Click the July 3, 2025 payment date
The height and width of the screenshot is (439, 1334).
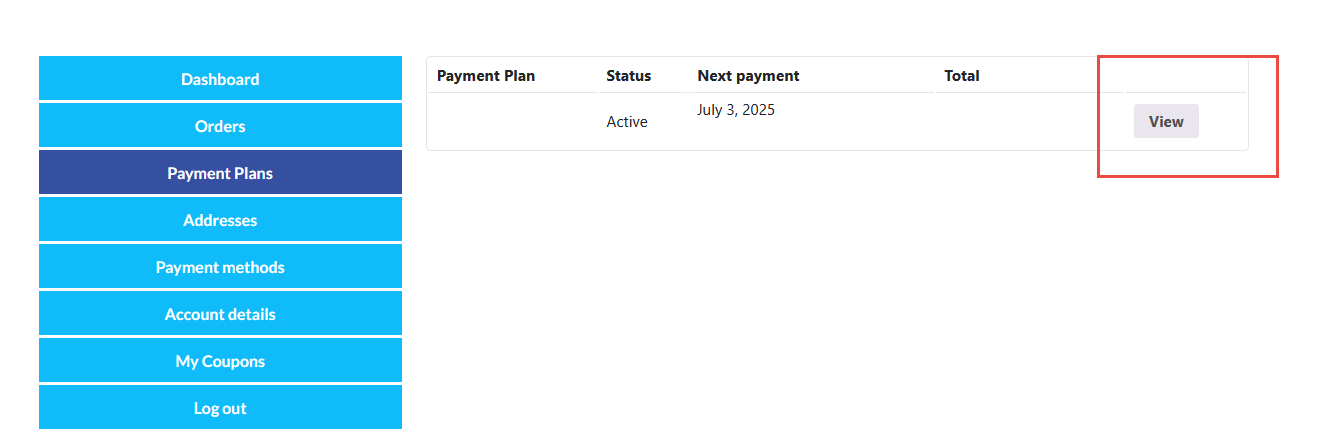[x=736, y=110]
